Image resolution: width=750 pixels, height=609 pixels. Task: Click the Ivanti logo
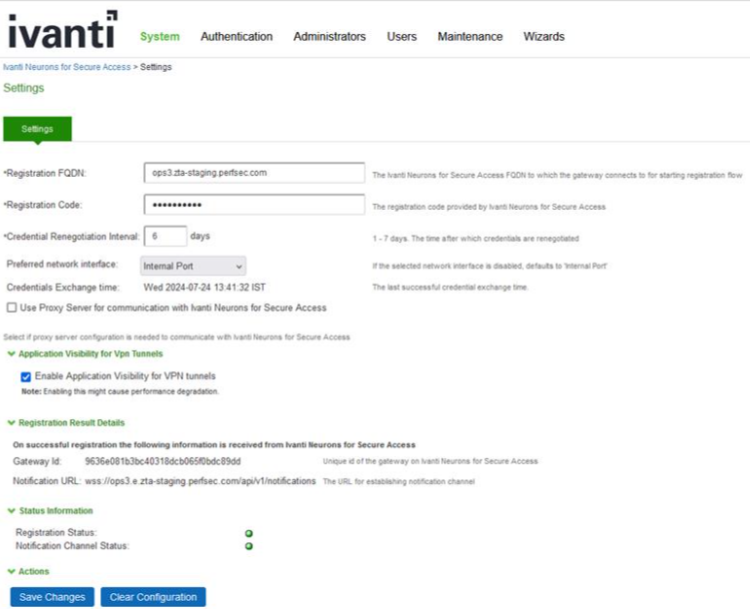tap(62, 32)
